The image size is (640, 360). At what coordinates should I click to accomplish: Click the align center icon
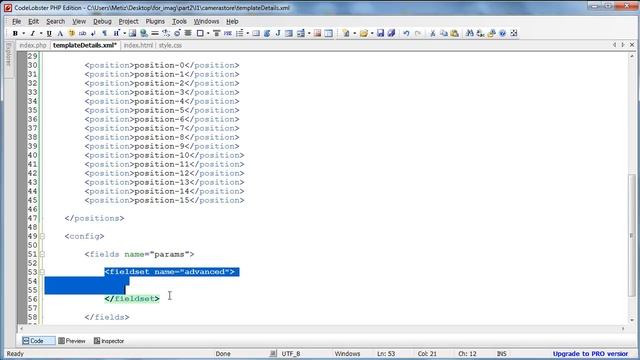pos(188,33)
